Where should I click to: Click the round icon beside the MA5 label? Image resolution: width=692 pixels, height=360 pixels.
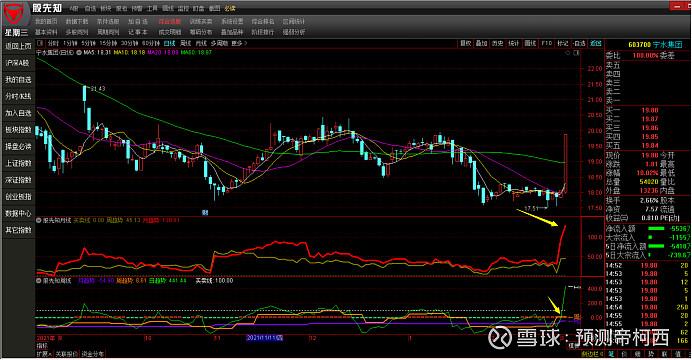pyautogui.click(x=79, y=52)
